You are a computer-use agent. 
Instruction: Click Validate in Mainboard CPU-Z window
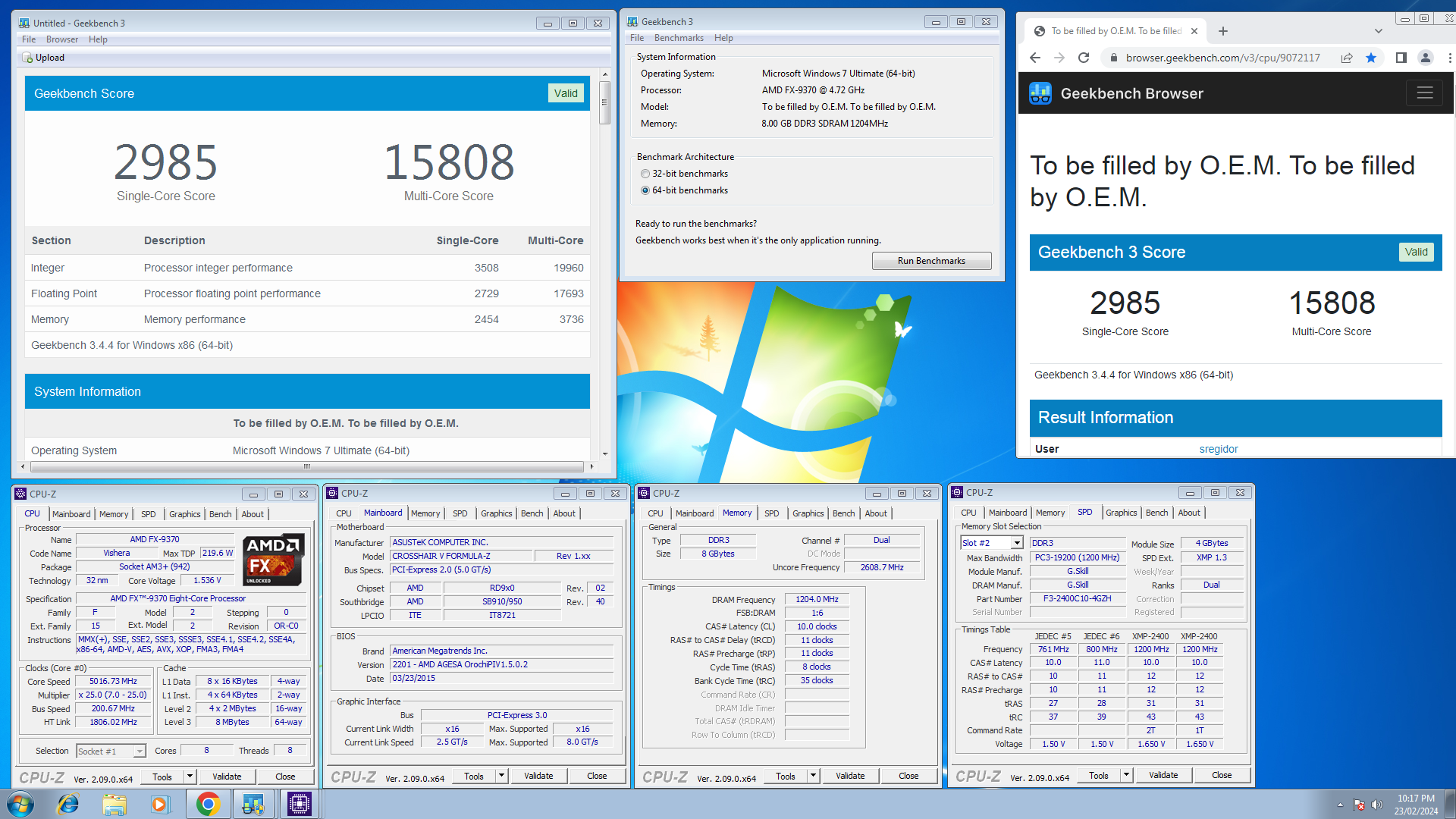pyautogui.click(x=538, y=776)
